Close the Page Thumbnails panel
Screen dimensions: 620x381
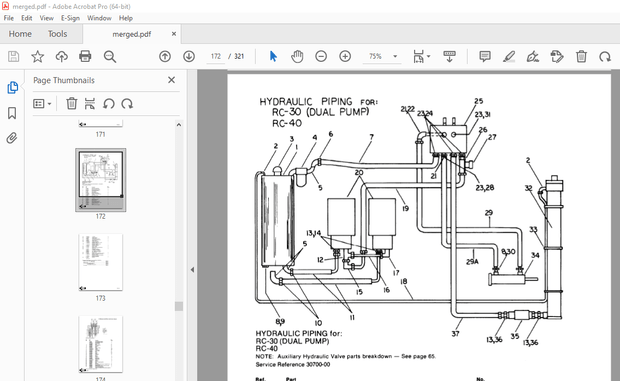[x=171, y=80]
